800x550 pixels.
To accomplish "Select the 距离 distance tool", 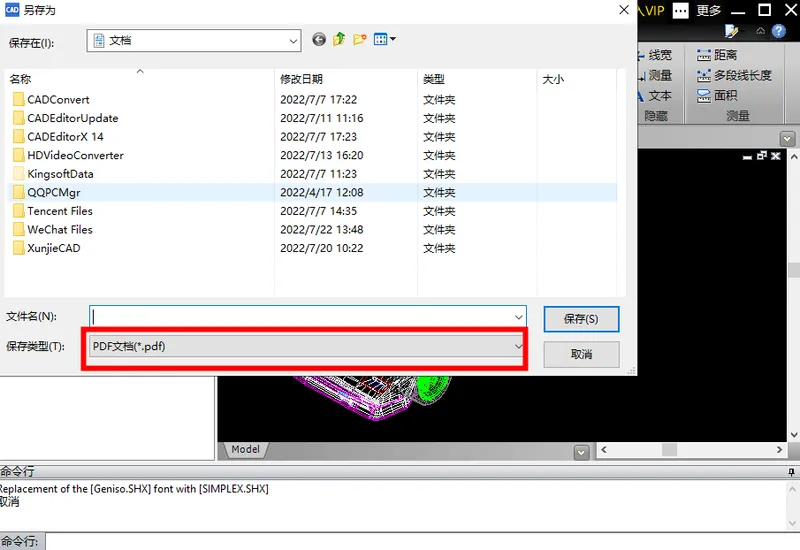I will coord(717,55).
